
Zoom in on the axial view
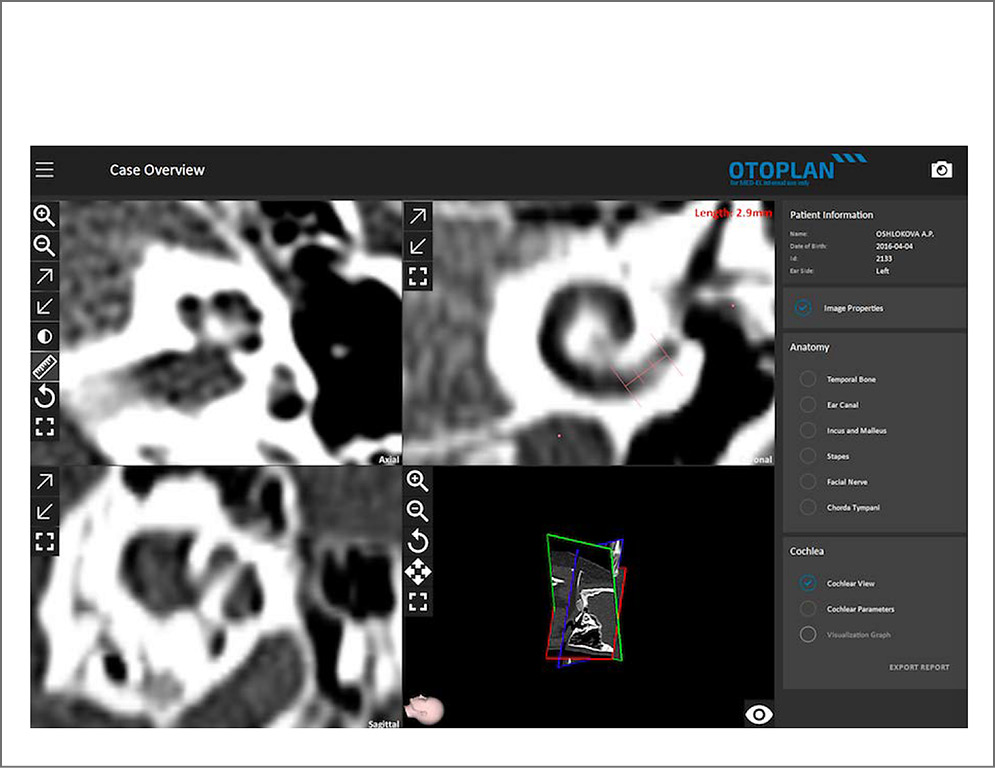click(x=45, y=216)
